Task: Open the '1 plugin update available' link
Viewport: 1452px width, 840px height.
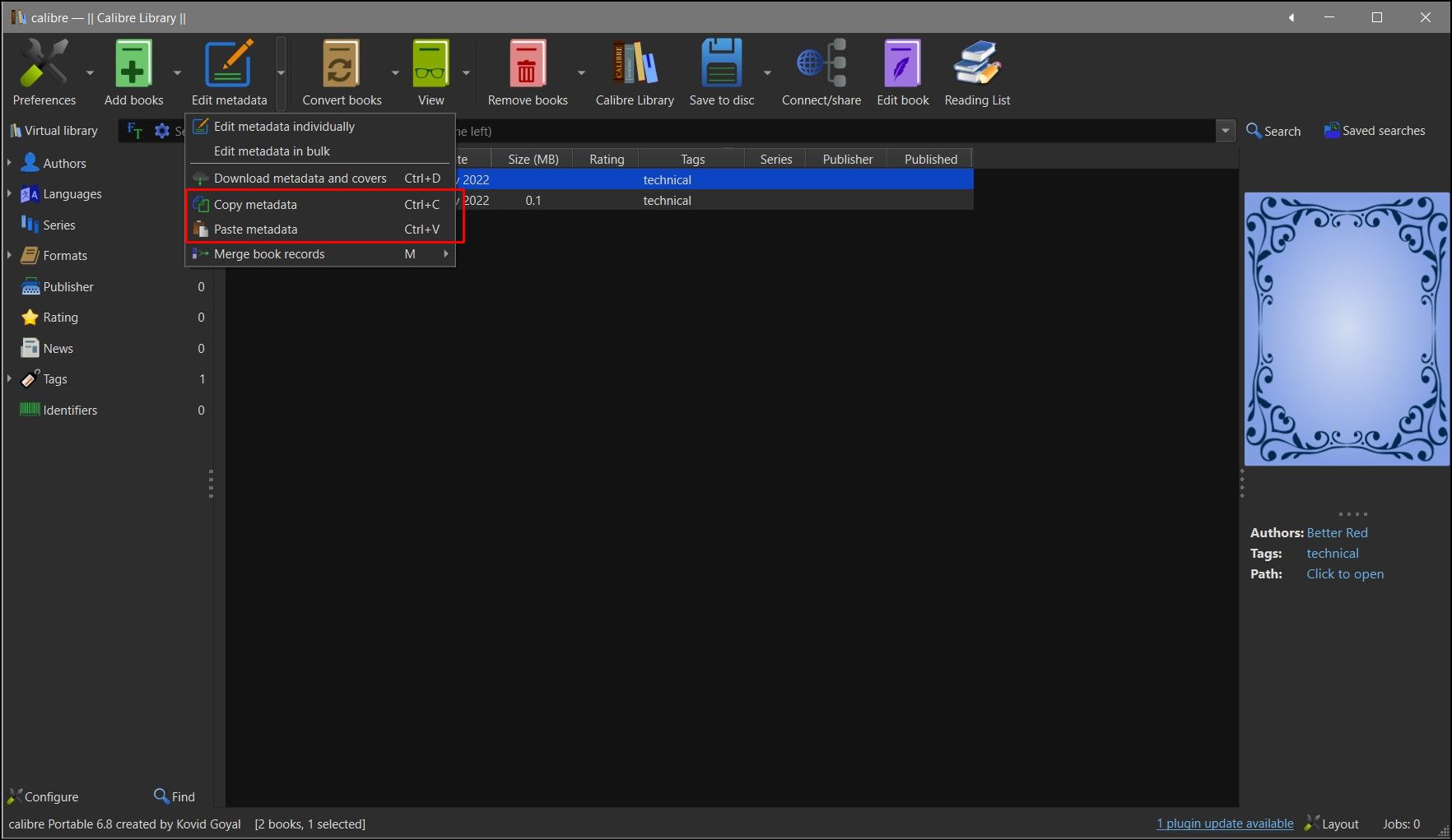Action: click(x=1224, y=824)
